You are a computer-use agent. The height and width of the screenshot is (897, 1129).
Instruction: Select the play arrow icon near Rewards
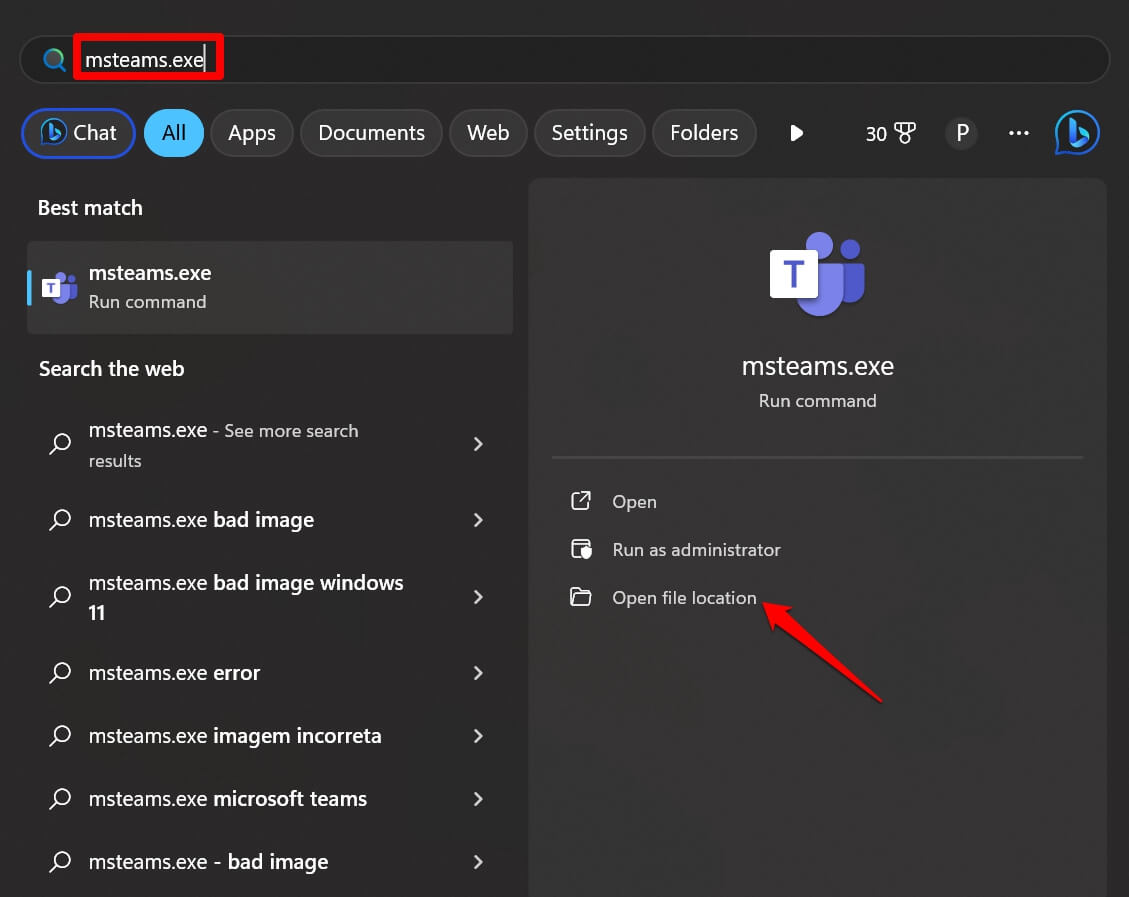(796, 132)
